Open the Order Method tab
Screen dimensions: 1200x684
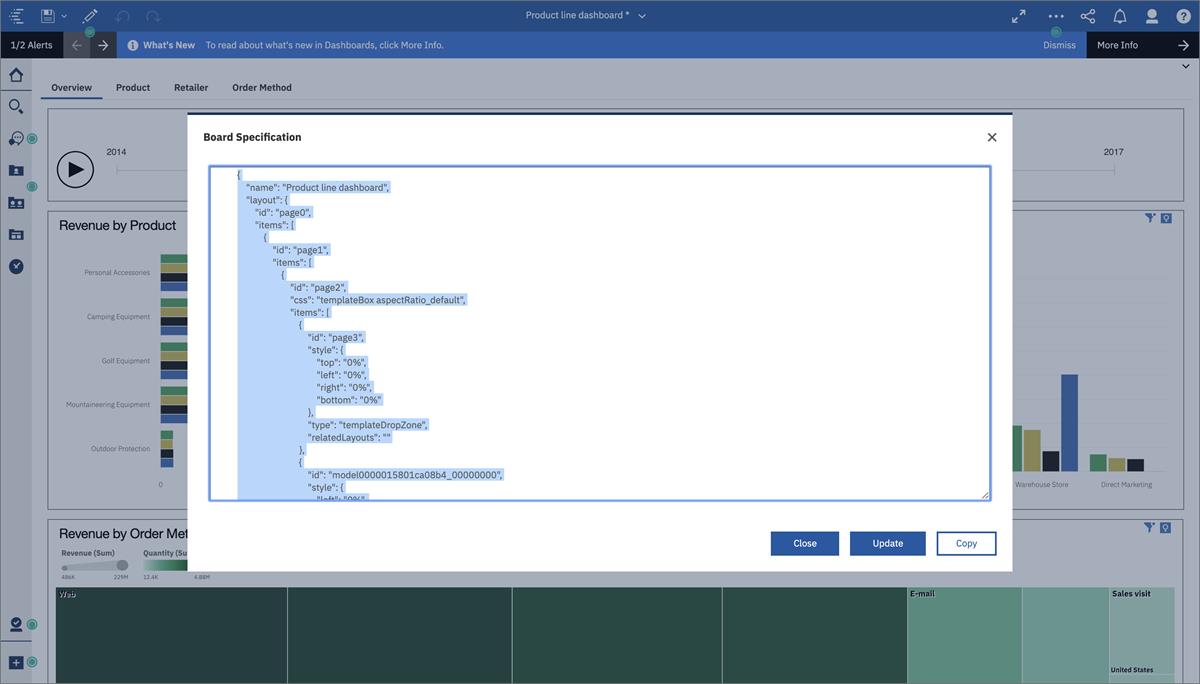262,87
